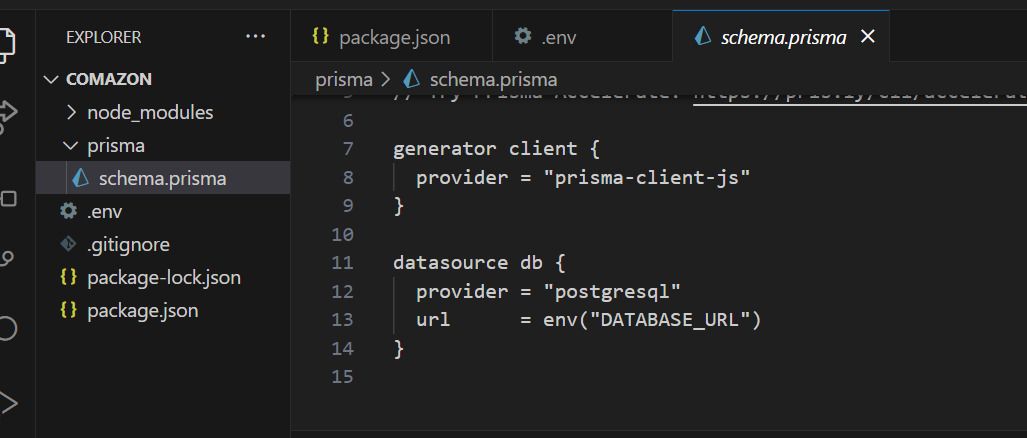Click the prisma breadcrumb segment
This screenshot has height=438, width=1027.
[343, 79]
